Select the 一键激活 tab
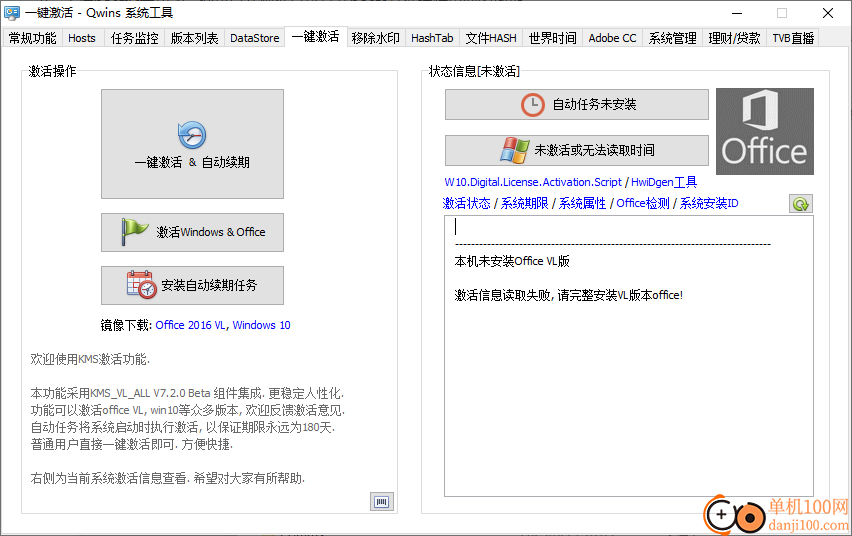The image size is (852, 536). [x=316, y=36]
